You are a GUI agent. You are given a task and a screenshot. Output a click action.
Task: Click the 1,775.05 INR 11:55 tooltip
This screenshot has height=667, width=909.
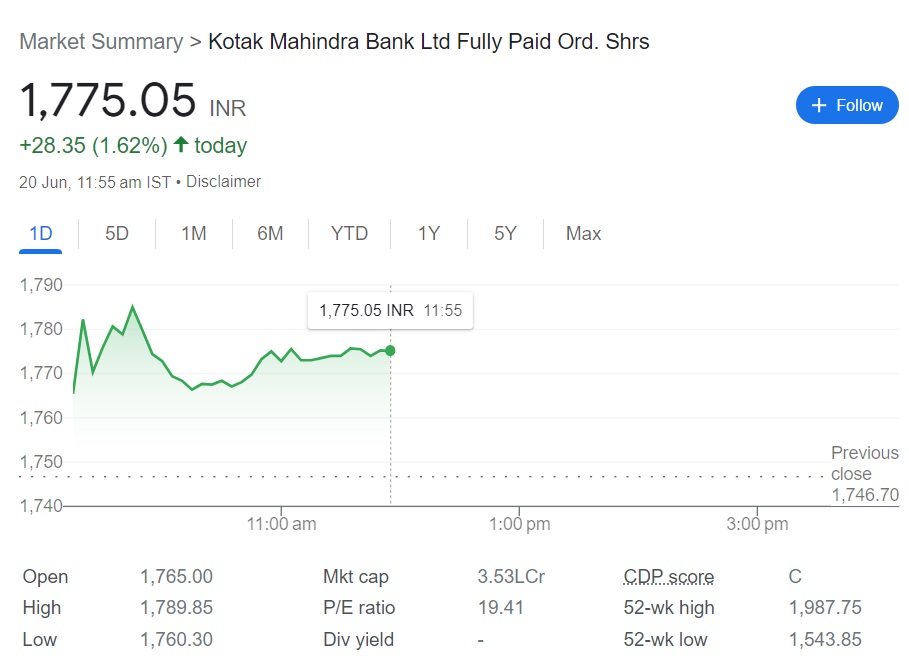(390, 311)
